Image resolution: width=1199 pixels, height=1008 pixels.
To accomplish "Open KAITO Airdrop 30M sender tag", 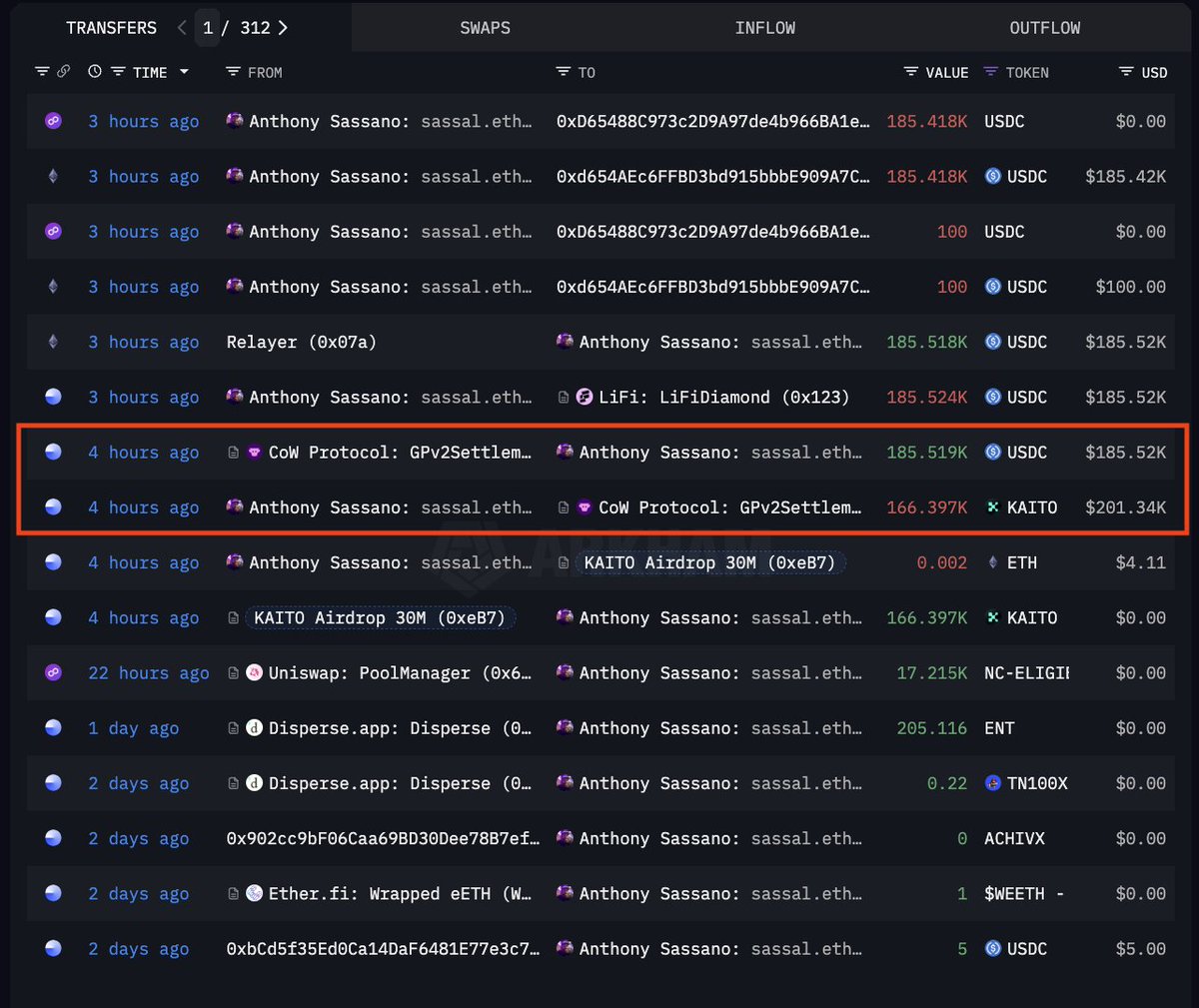I will click(x=380, y=617).
